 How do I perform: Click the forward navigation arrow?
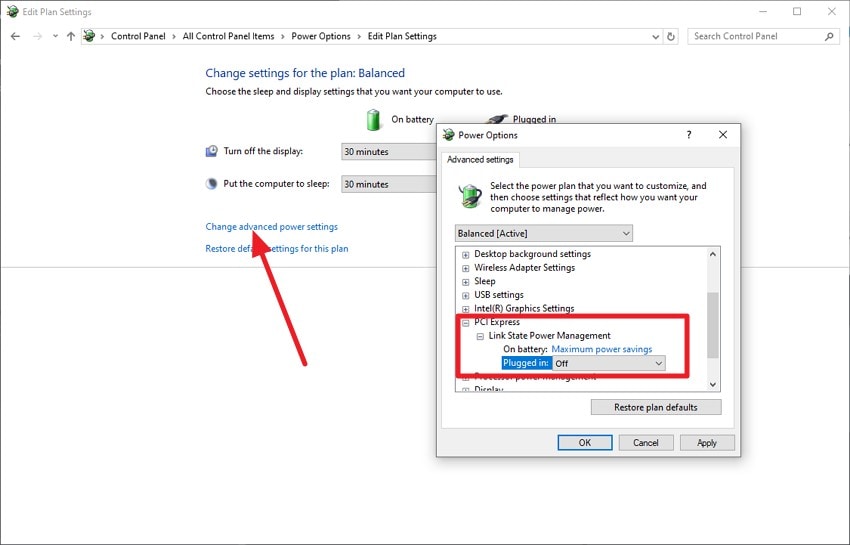(x=37, y=36)
